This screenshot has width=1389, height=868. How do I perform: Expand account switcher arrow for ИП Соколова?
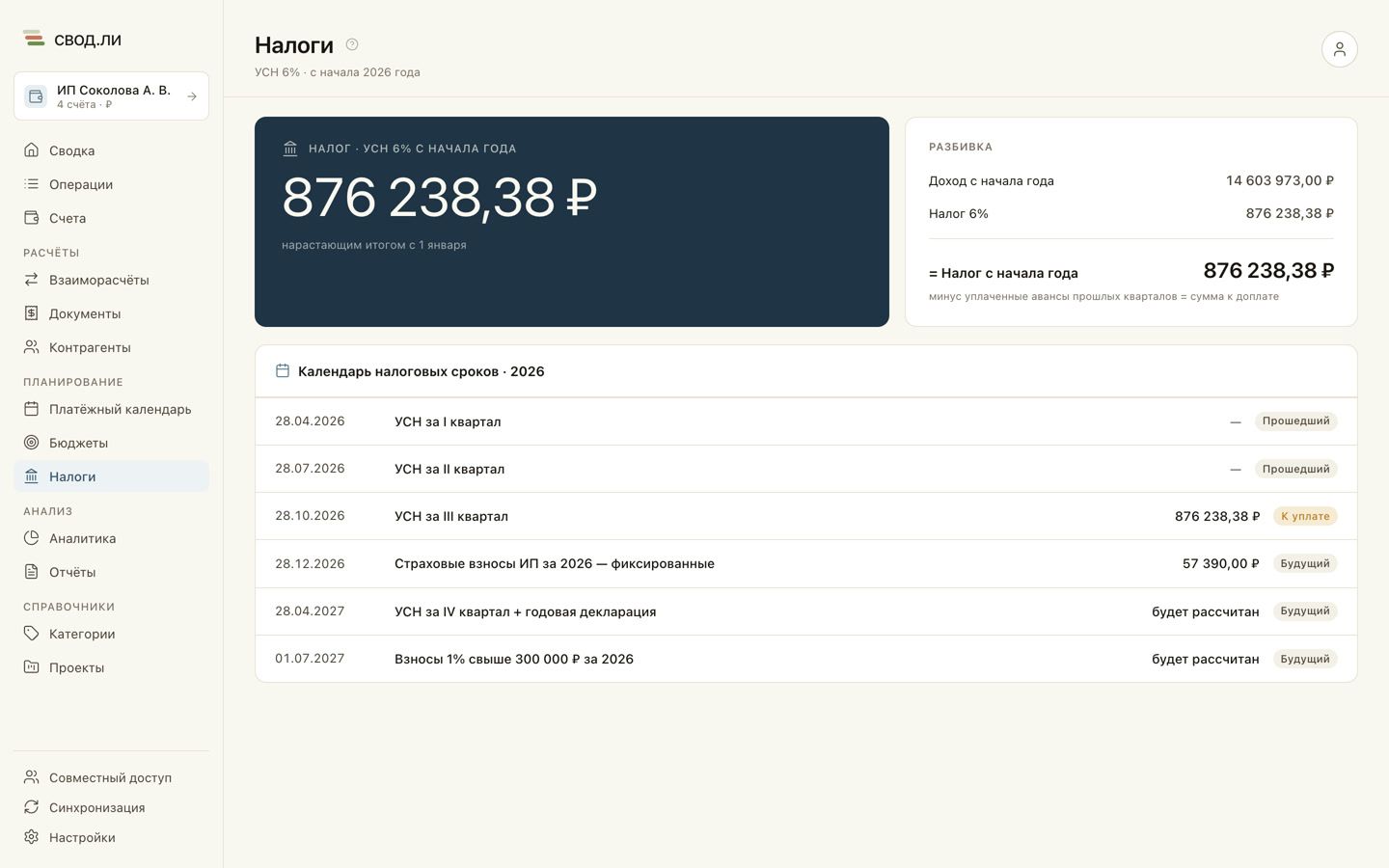pos(192,96)
